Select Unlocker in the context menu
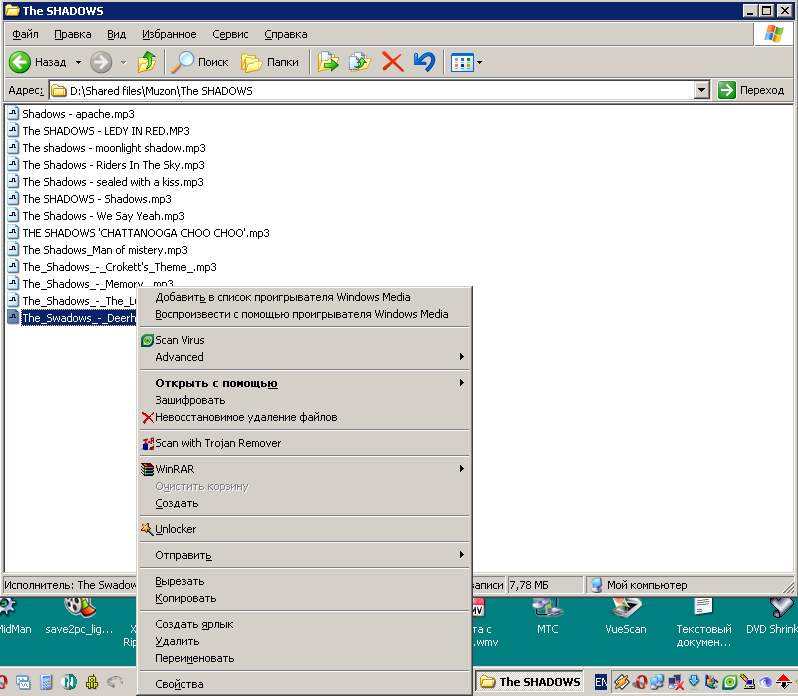798x696 pixels. (x=175, y=529)
